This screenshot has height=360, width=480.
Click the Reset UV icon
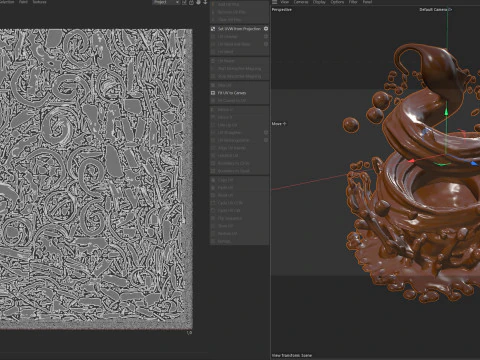tap(213, 195)
